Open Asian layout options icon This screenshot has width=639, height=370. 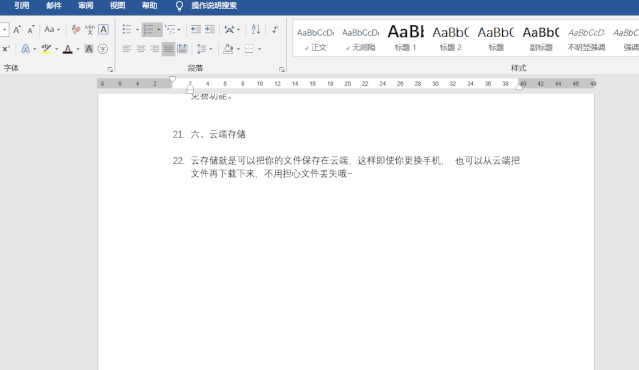point(232,29)
